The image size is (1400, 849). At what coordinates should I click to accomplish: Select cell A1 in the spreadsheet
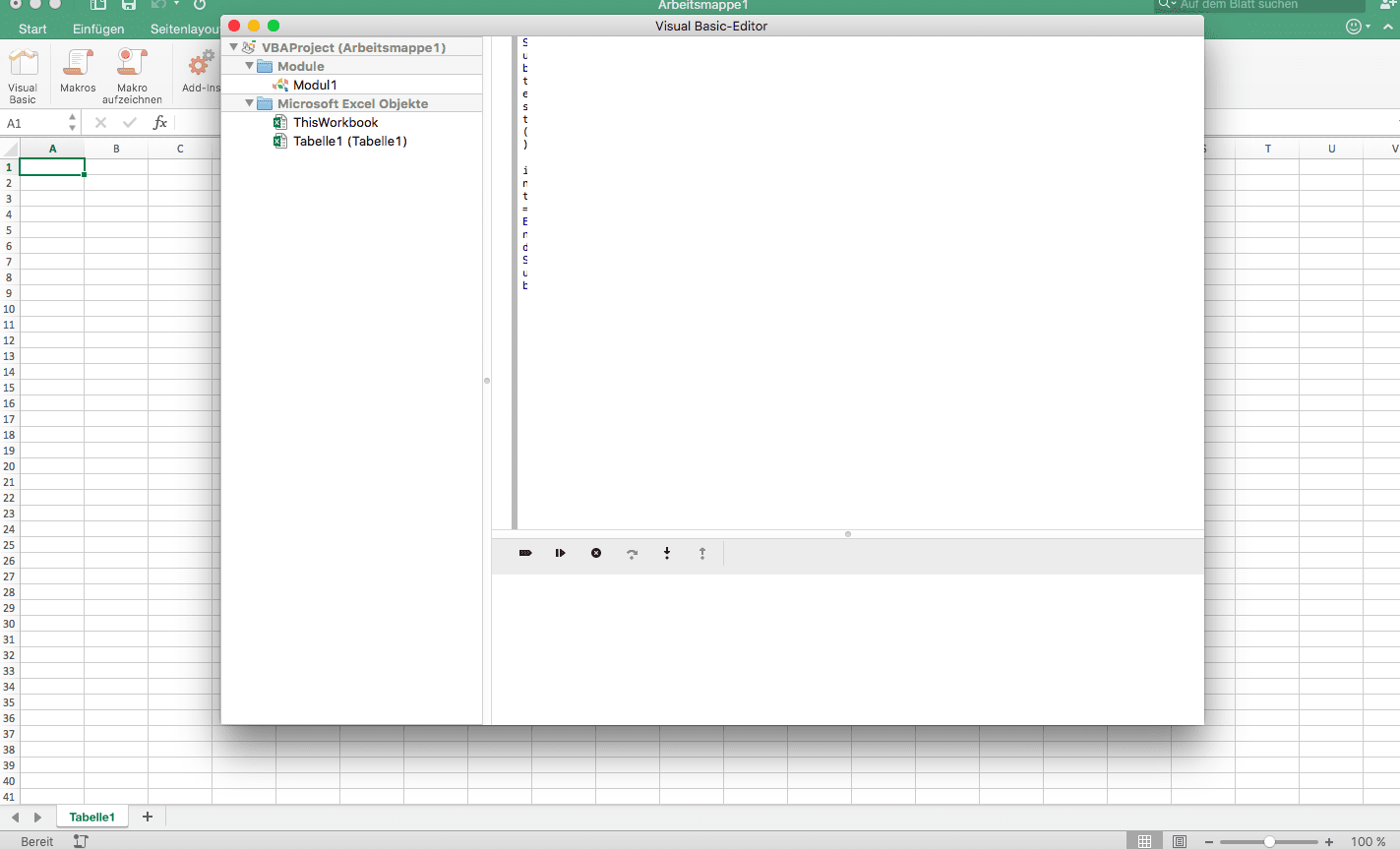(x=52, y=167)
